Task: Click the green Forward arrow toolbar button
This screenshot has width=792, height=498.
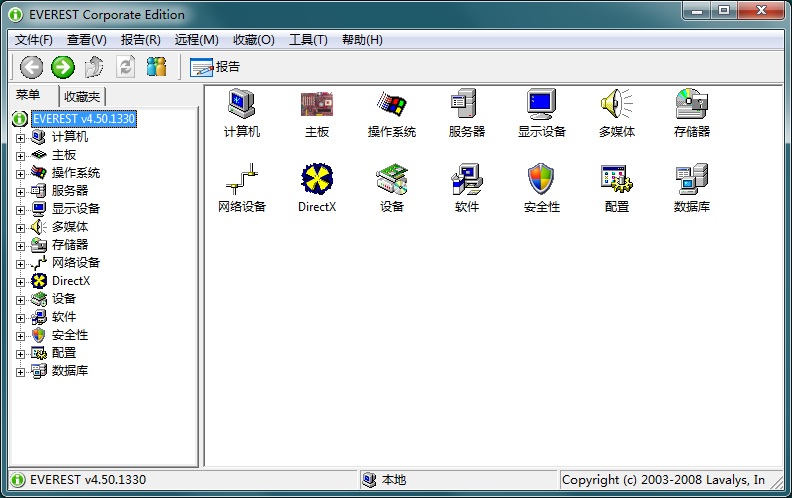Action: pos(63,67)
